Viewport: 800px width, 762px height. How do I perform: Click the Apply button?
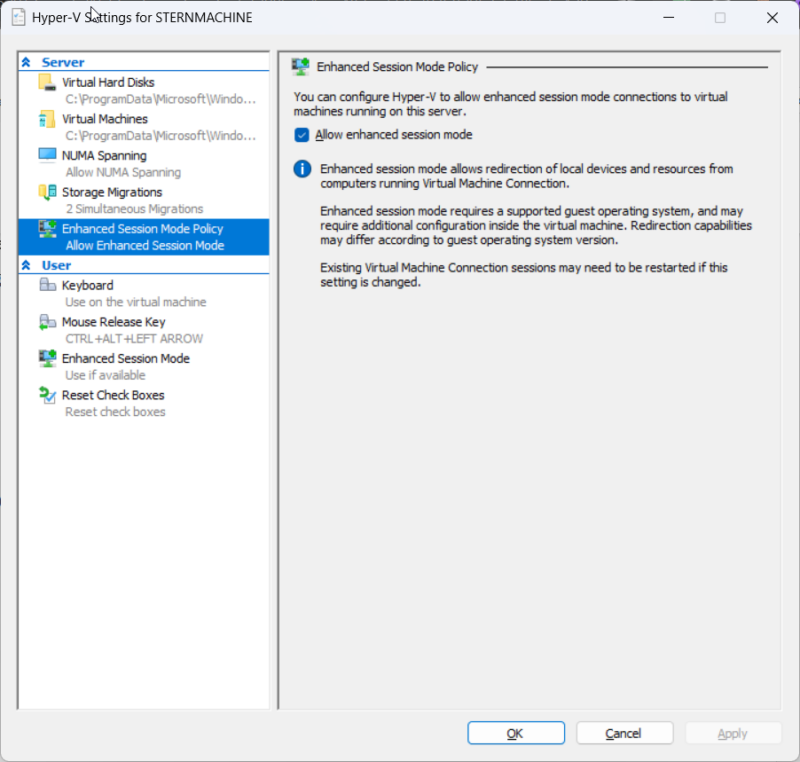[x=733, y=733]
